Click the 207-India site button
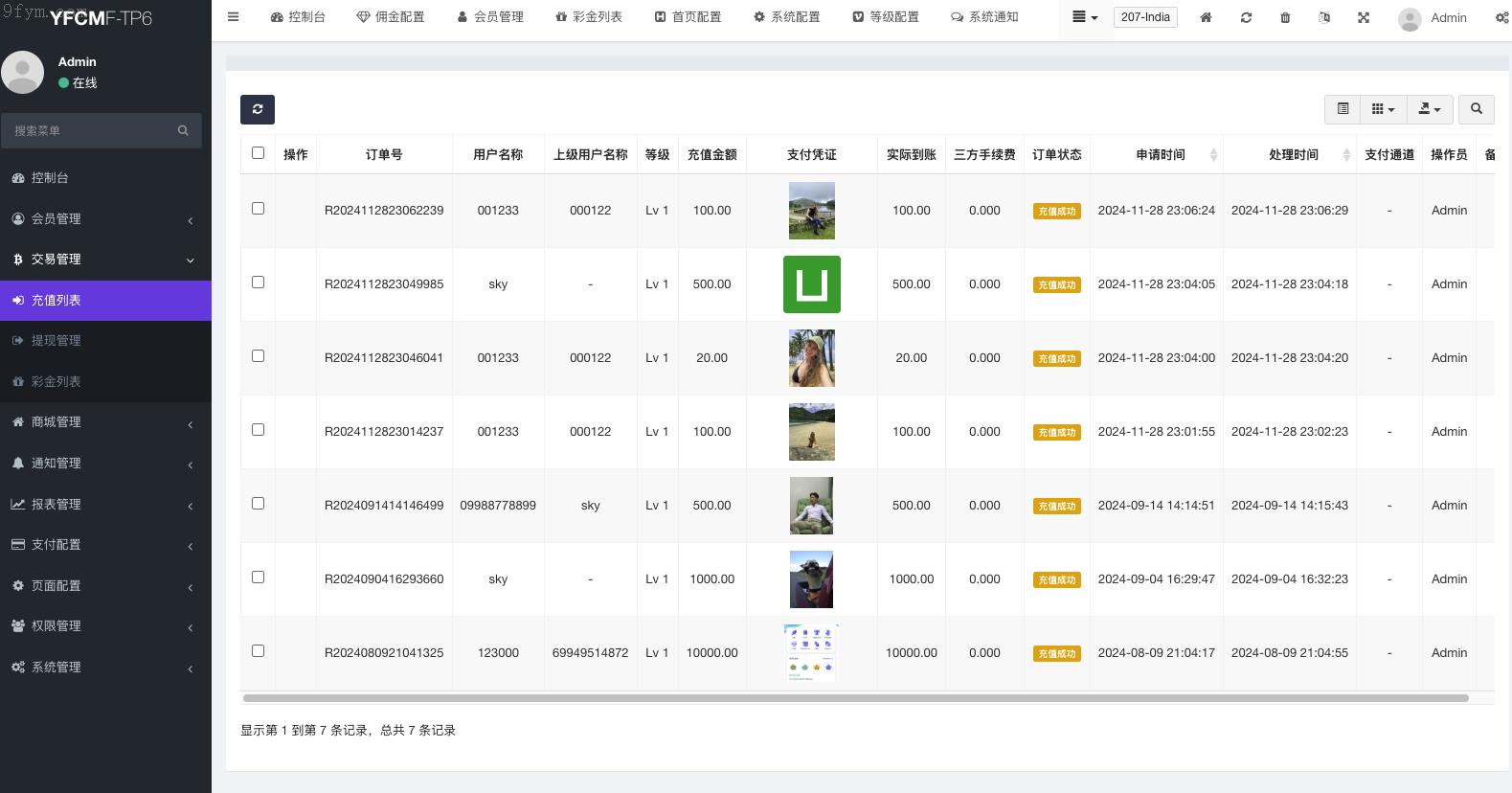1512x793 pixels. (1145, 17)
